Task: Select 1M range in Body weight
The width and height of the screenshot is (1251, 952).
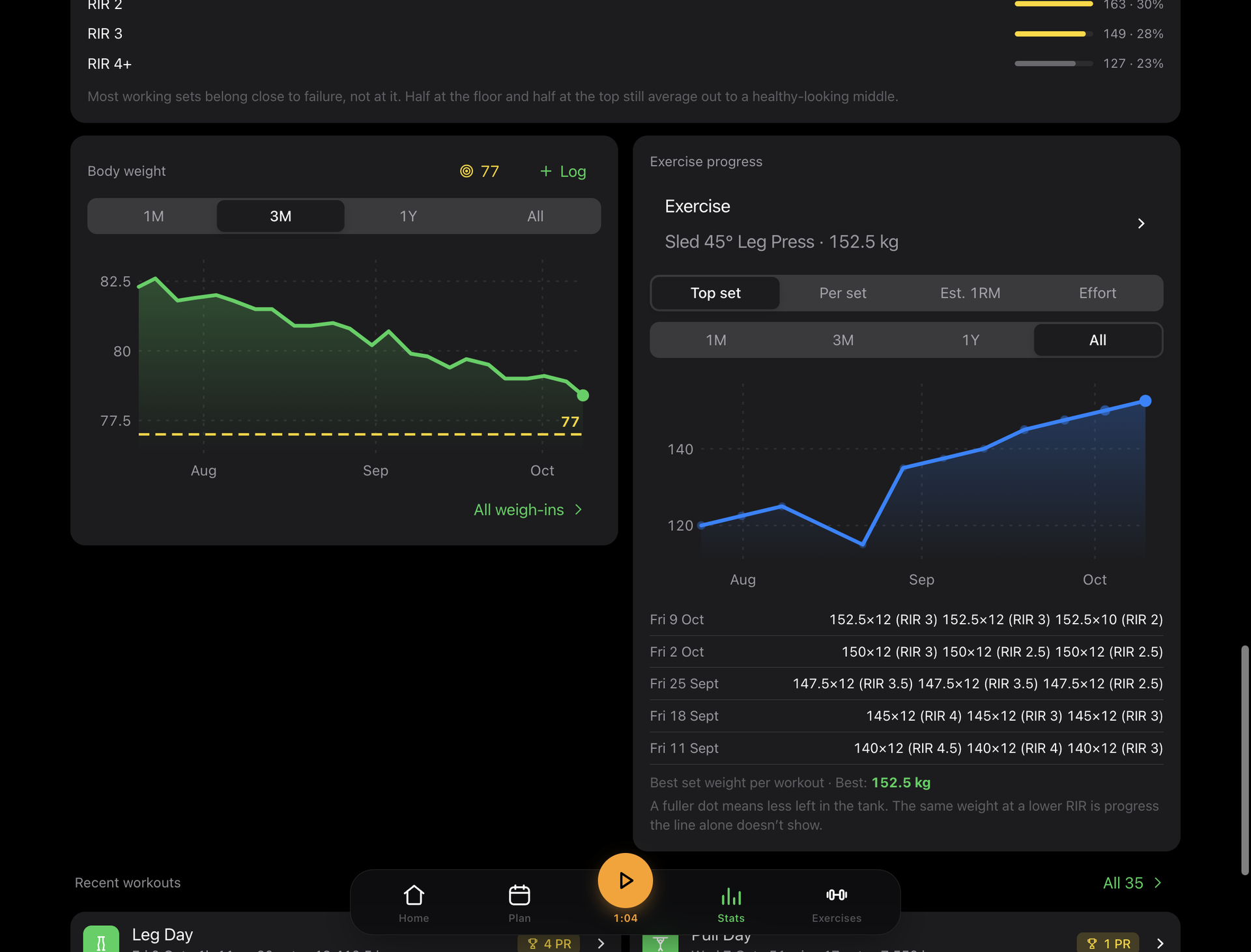Action: [153, 216]
